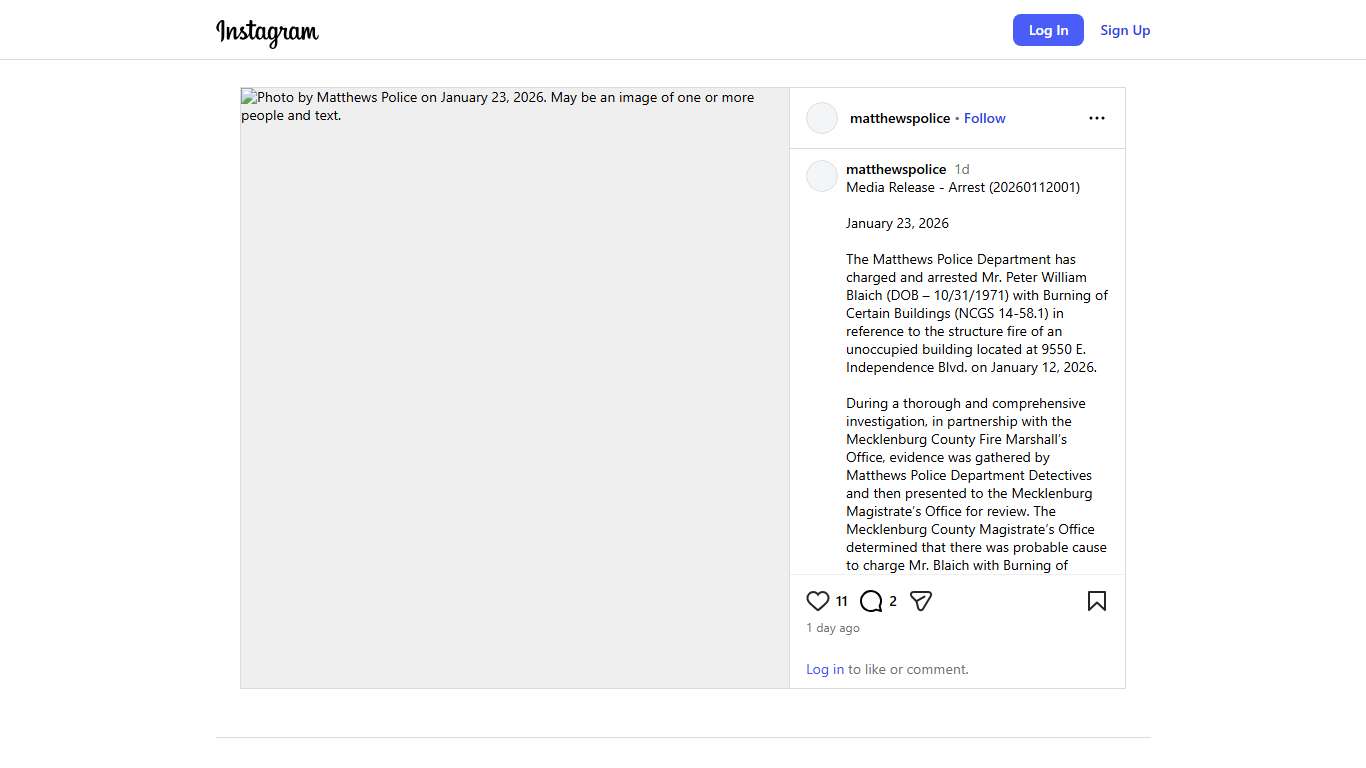1366x768 pixels.
Task: Click the caption avatar beside matthewspolice
Action: click(822, 176)
